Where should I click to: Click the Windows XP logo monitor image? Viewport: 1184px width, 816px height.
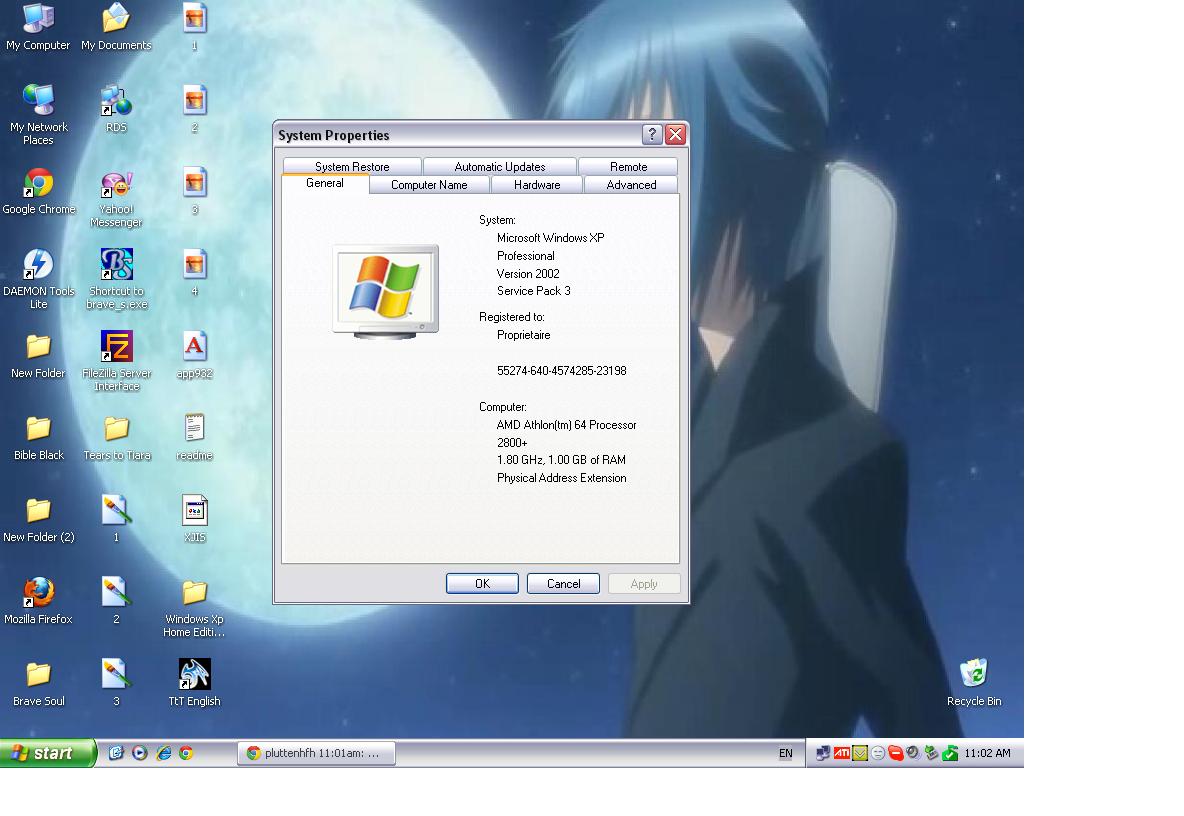385,291
